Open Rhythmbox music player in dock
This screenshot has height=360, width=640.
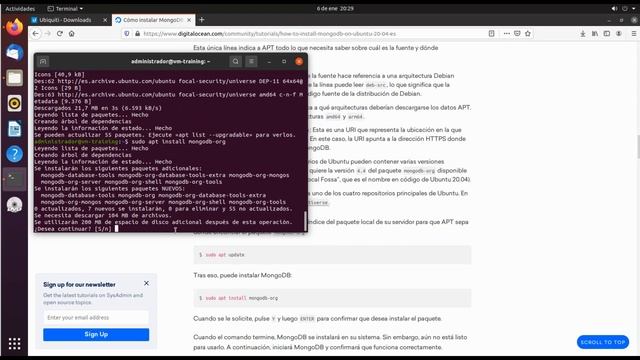[x=14, y=103]
